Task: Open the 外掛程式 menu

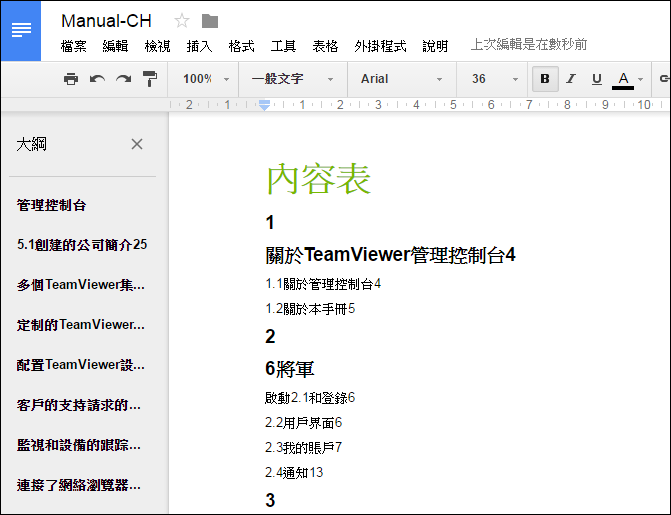Action: tap(380, 45)
